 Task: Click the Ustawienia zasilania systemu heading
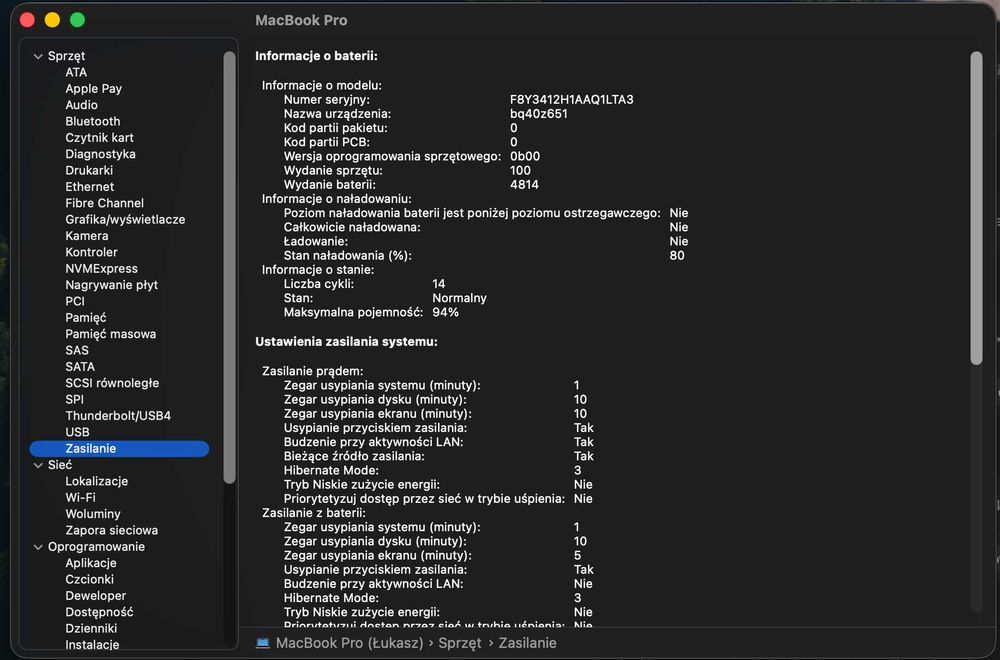346,342
